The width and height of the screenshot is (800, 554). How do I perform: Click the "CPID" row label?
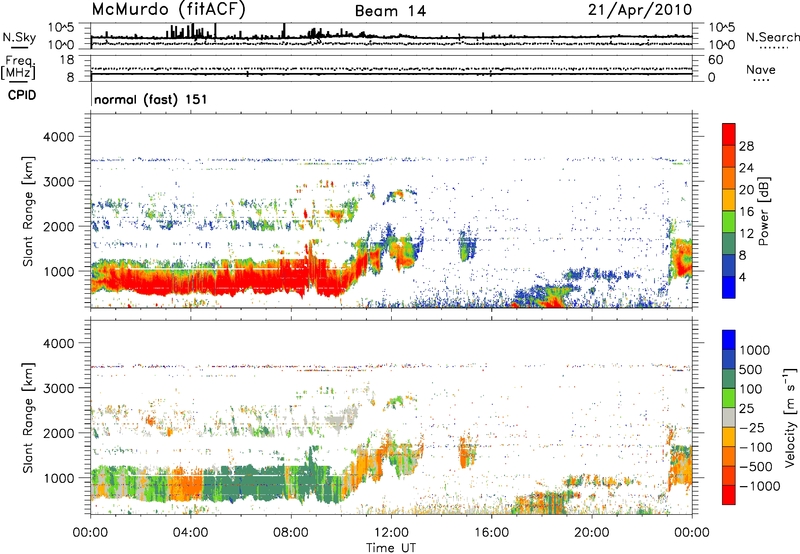(x=21, y=95)
